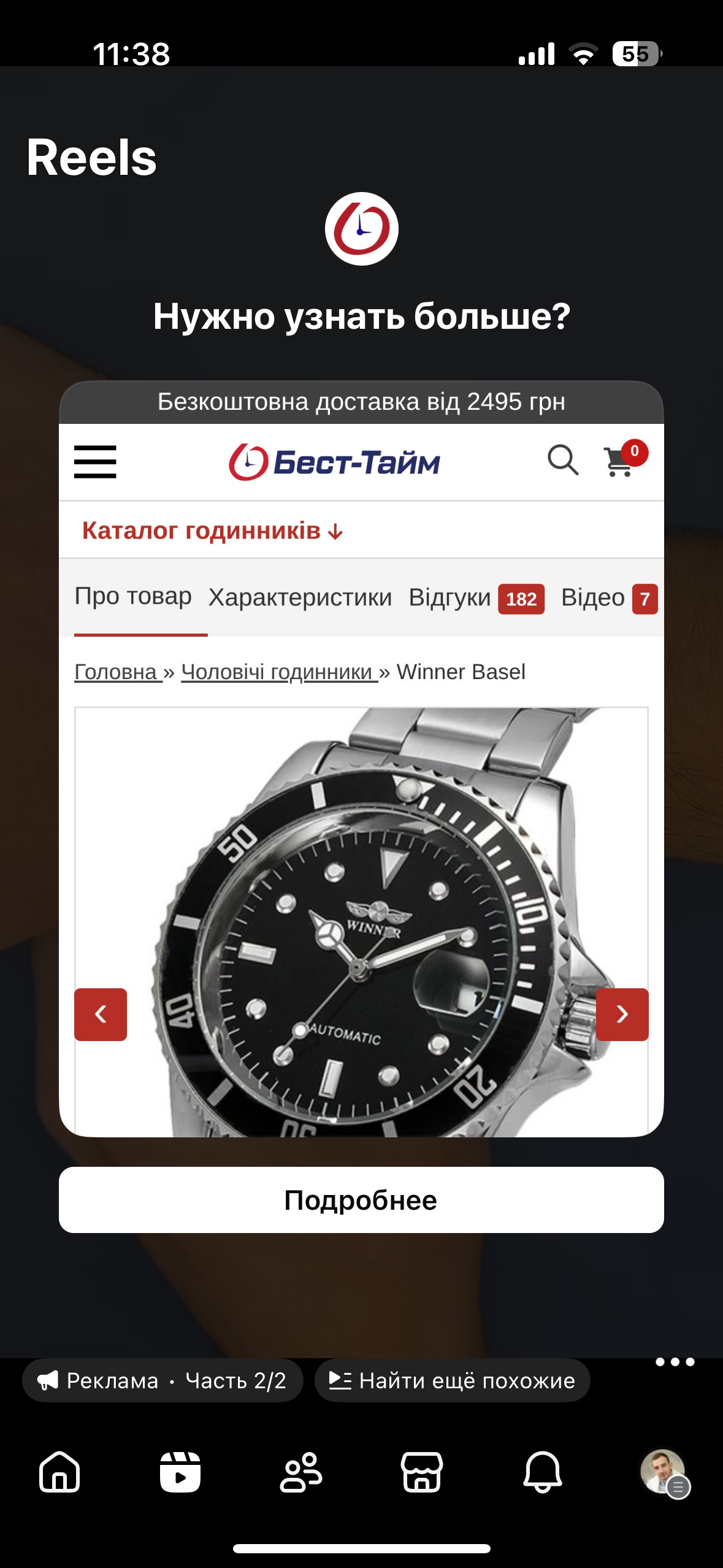This screenshot has height=1568, width=723.
Task: Tap Найти ещё похожие chip
Action: 452,1380
